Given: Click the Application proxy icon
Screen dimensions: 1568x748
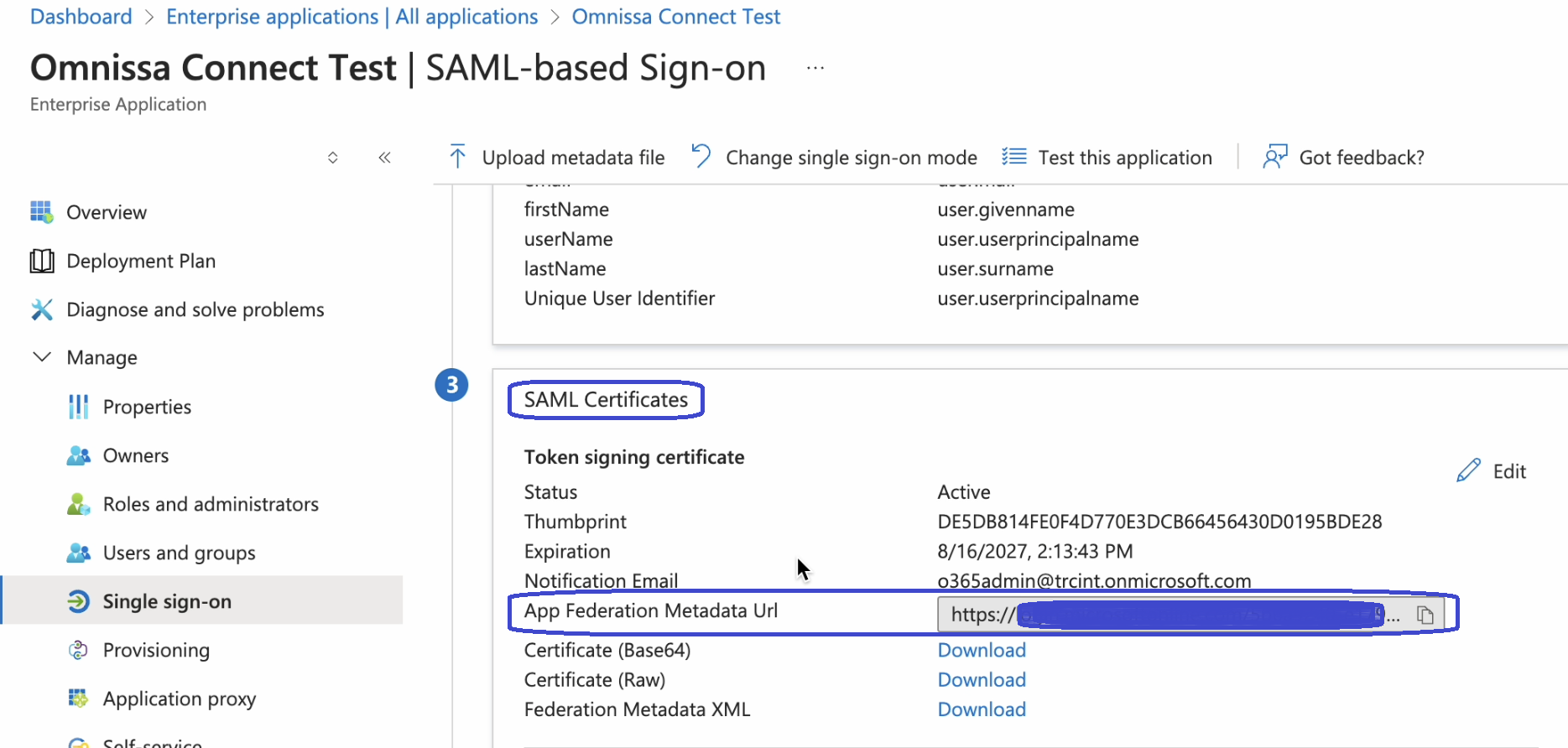Looking at the screenshot, I should click(78, 698).
